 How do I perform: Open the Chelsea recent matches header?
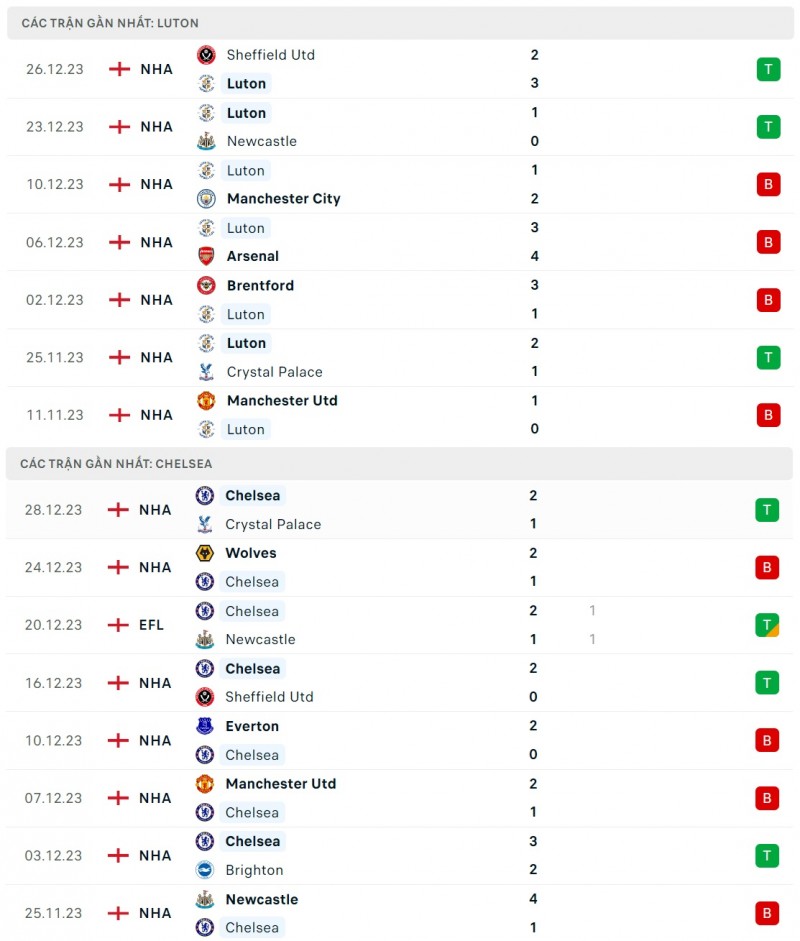click(x=116, y=464)
